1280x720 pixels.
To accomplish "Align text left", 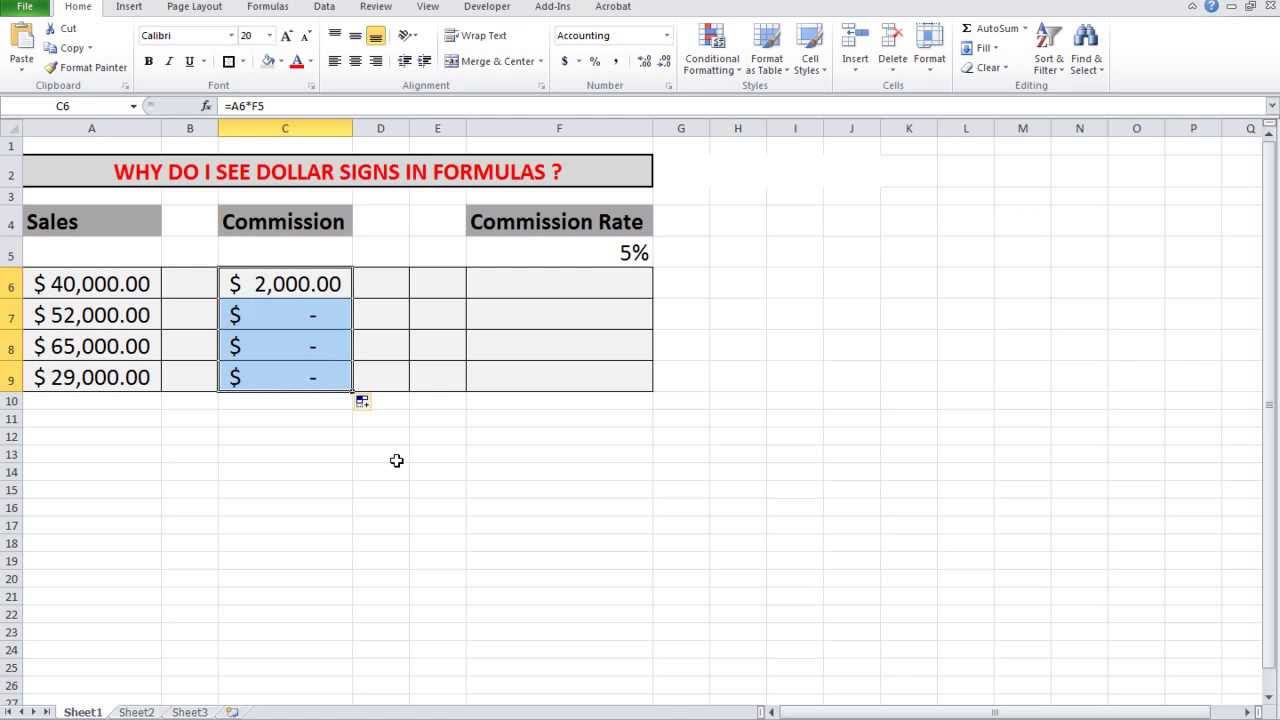I will (x=335, y=61).
